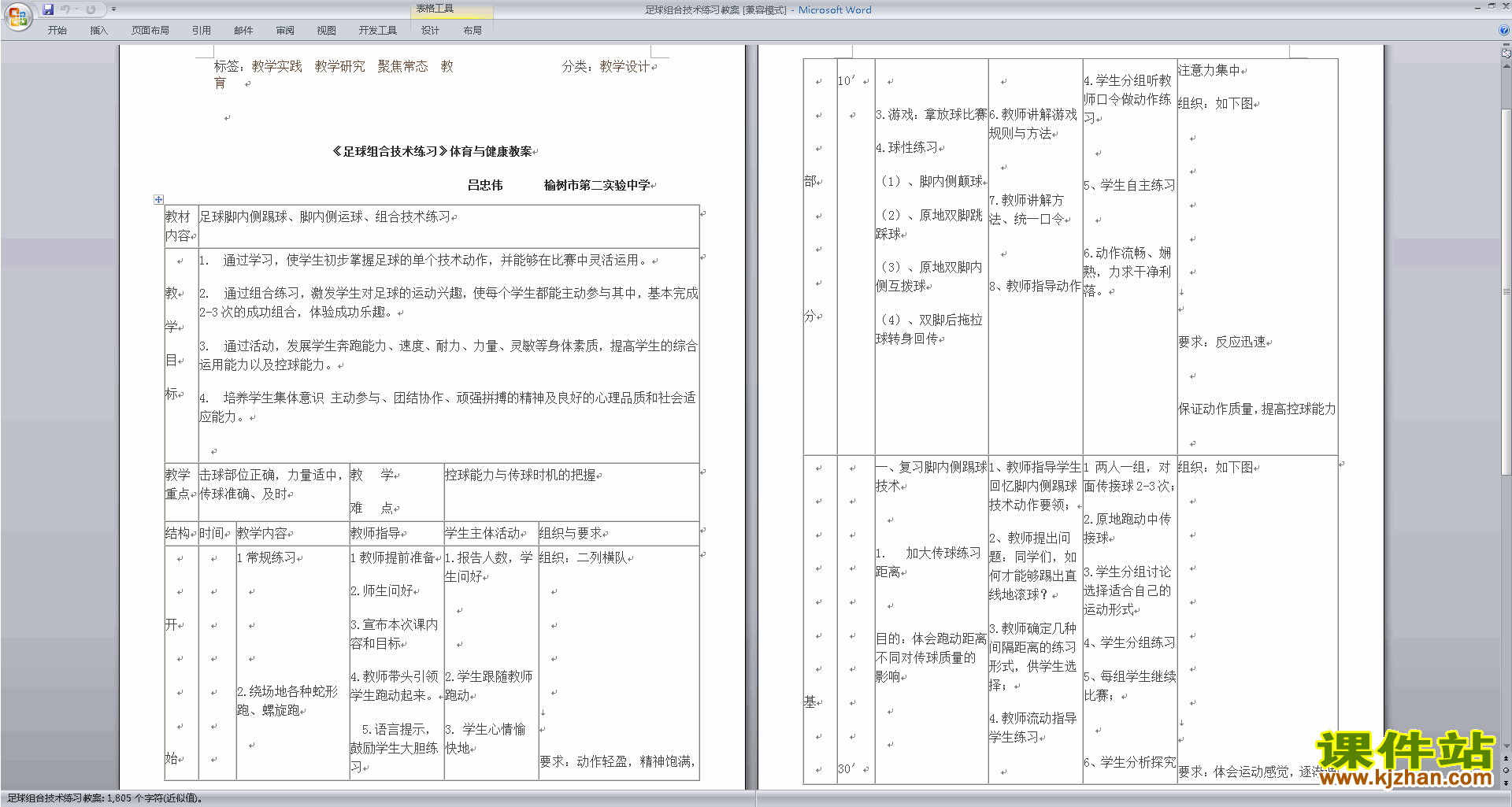Click the text 组织：二列横队
1512x807 pixels.
point(583,557)
